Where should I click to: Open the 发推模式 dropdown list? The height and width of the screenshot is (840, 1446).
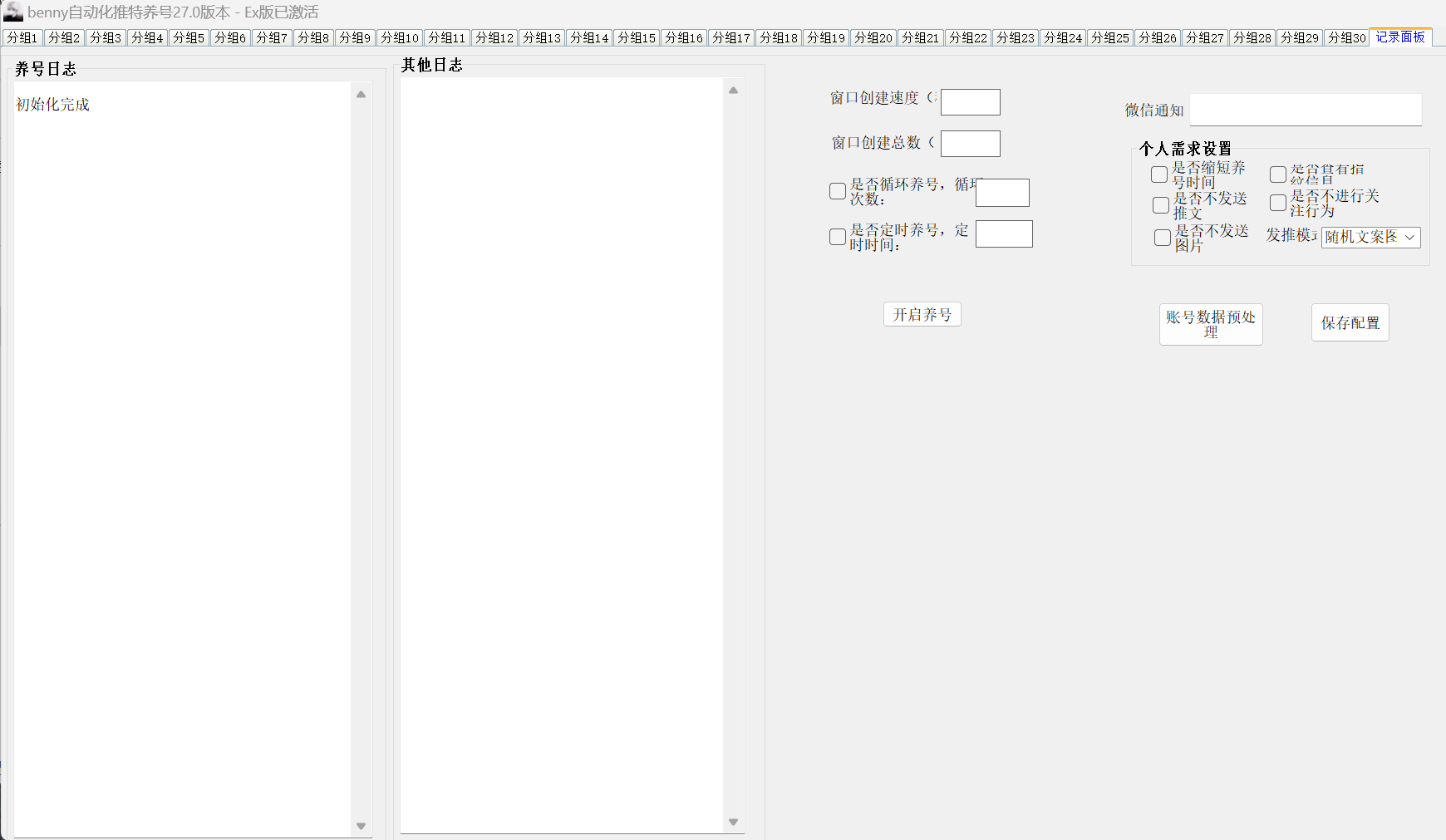pos(1370,238)
